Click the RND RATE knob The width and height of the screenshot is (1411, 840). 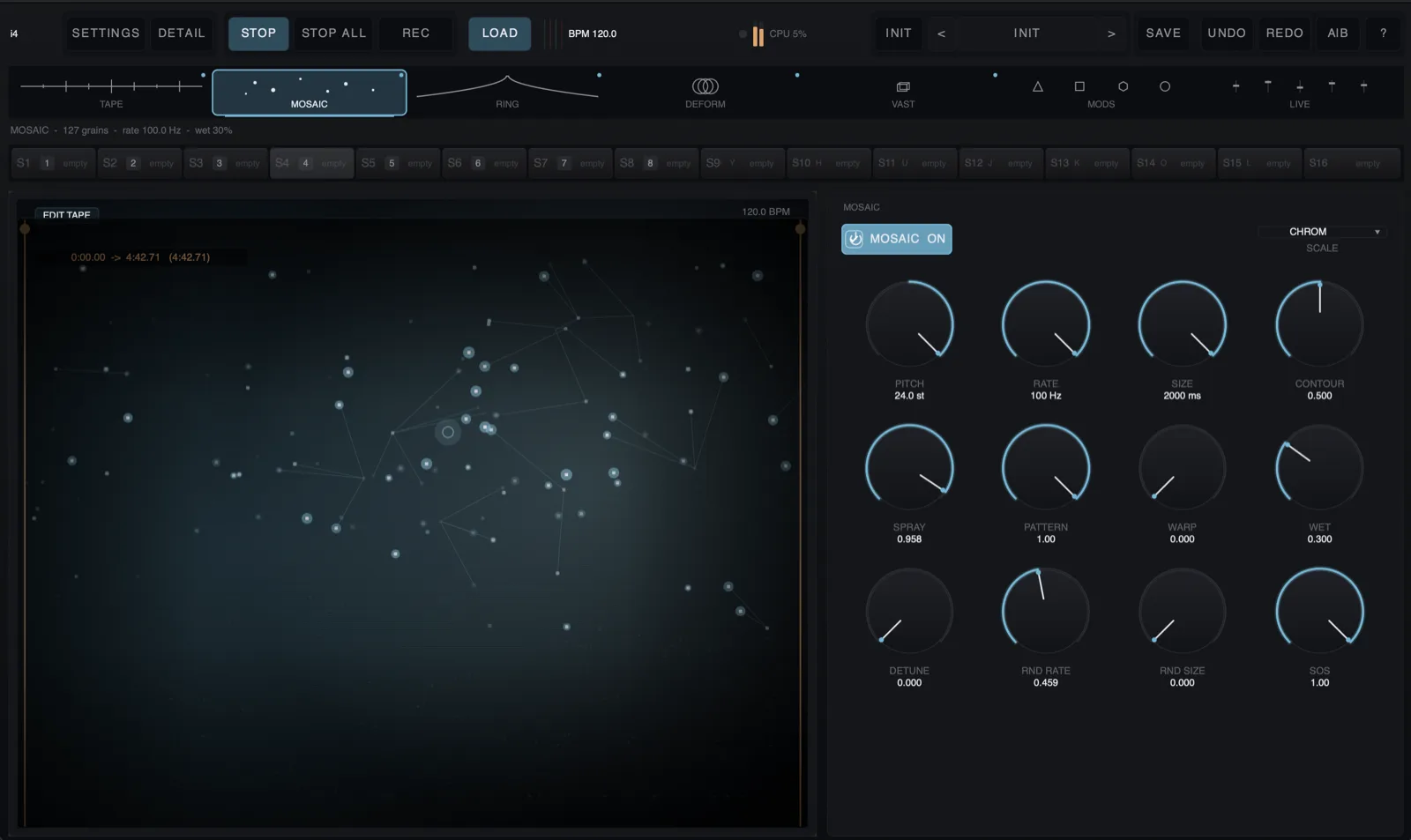point(1046,611)
